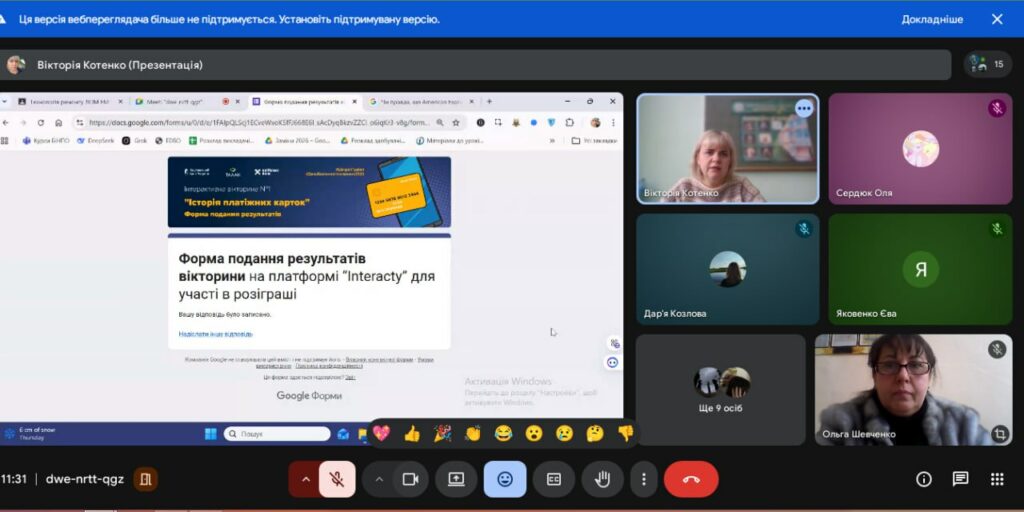Send thumbs up reaction
Screen dimensions: 1024x512
click(411, 433)
